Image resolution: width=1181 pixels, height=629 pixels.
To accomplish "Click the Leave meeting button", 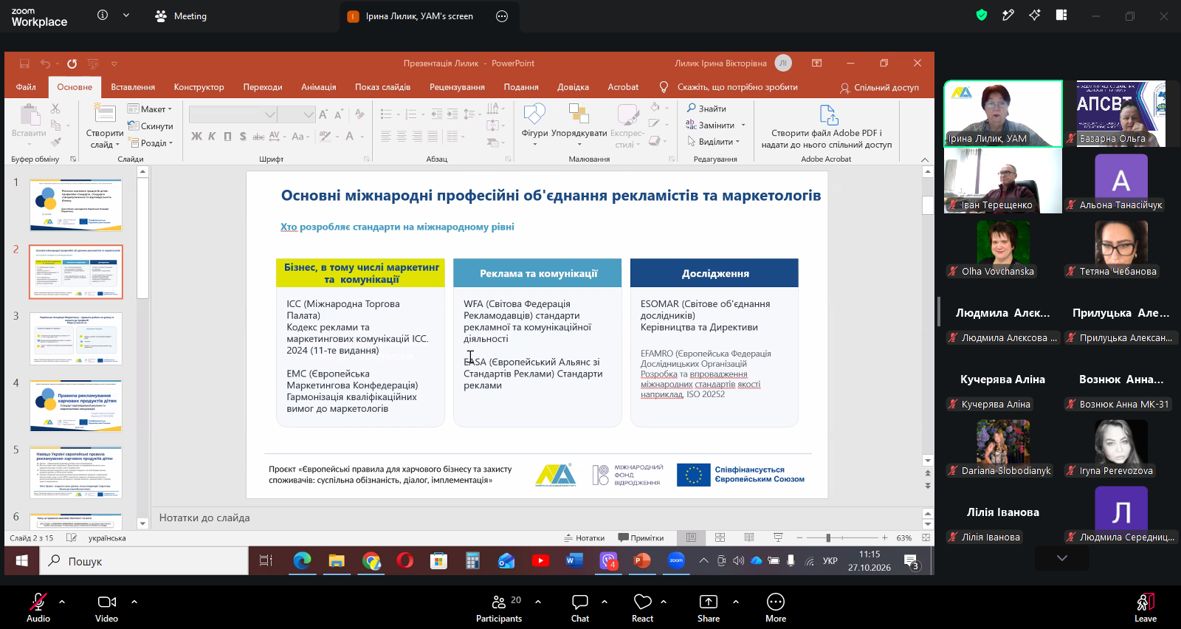I will click(1146, 607).
